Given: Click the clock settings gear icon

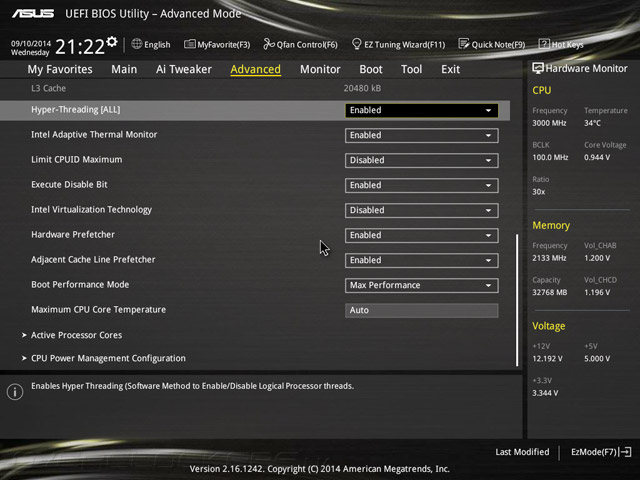Looking at the screenshot, I should [112, 42].
